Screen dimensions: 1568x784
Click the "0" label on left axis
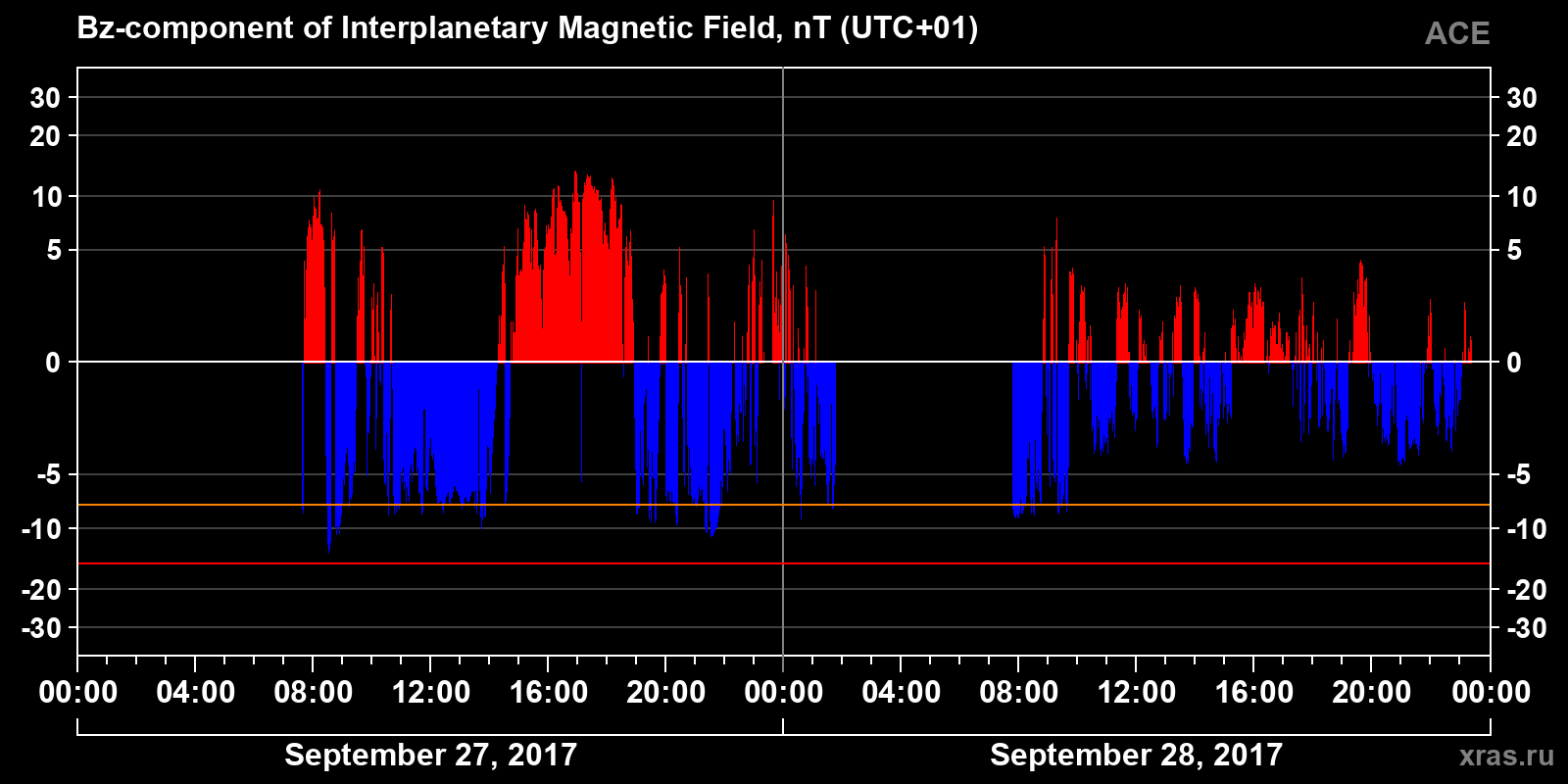coord(53,363)
